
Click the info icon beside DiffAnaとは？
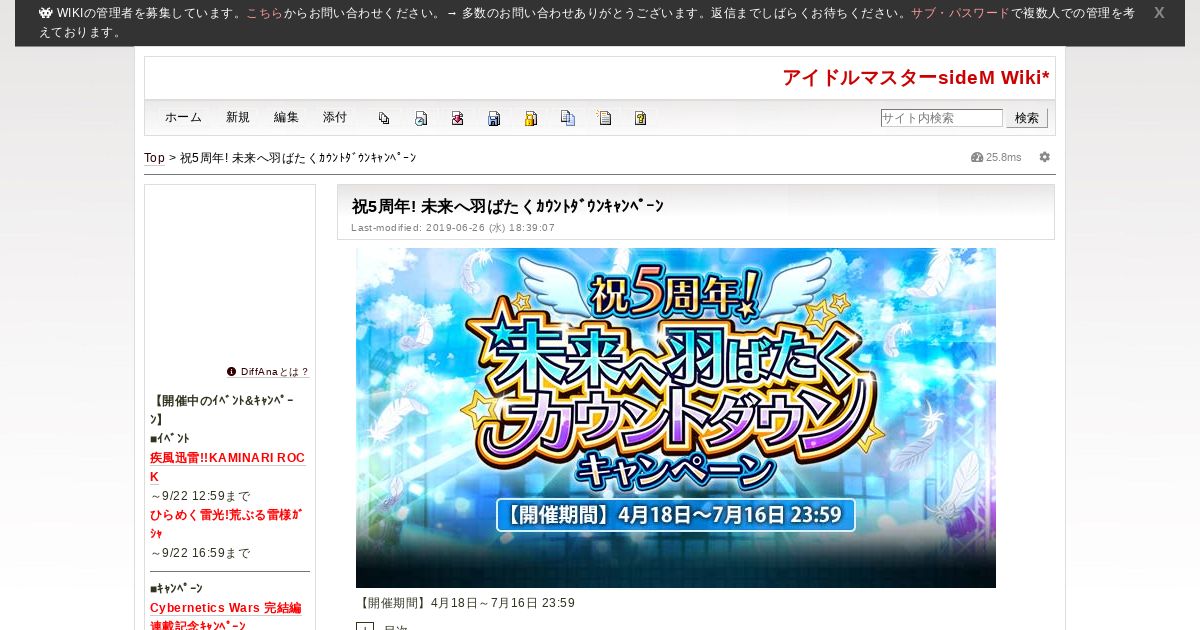coord(232,371)
